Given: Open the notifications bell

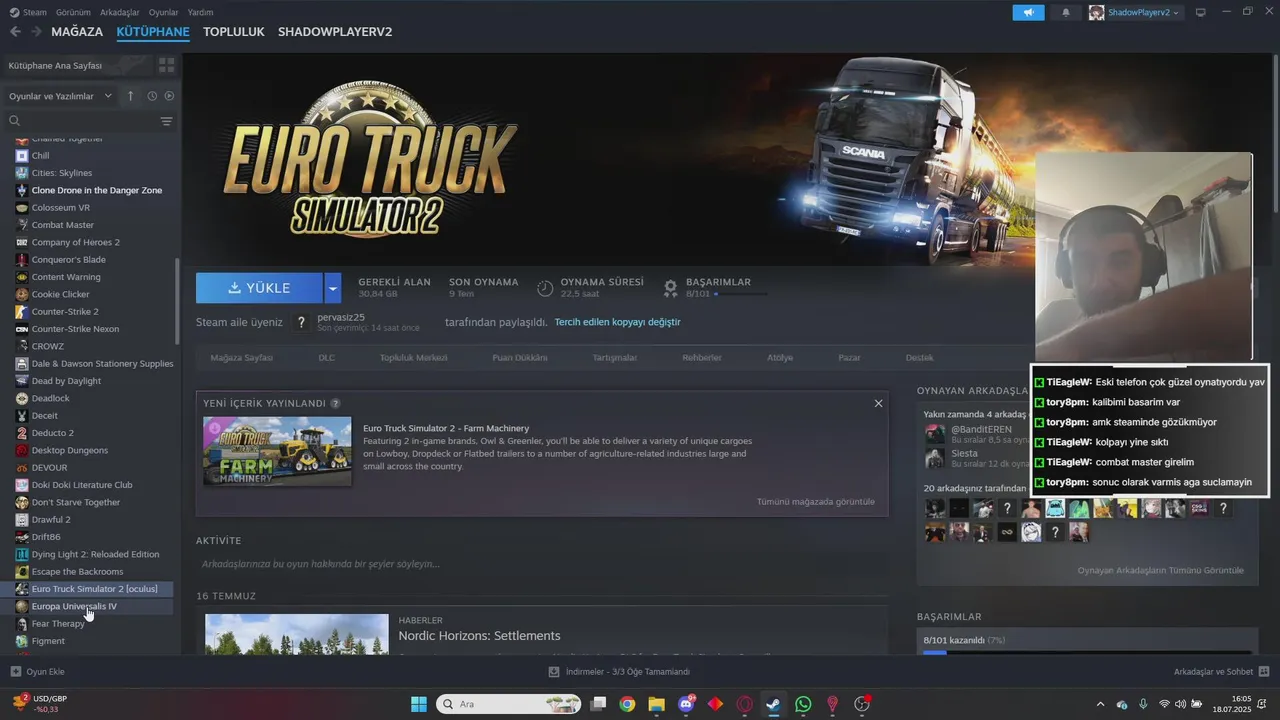Looking at the screenshot, I should tap(1065, 12).
